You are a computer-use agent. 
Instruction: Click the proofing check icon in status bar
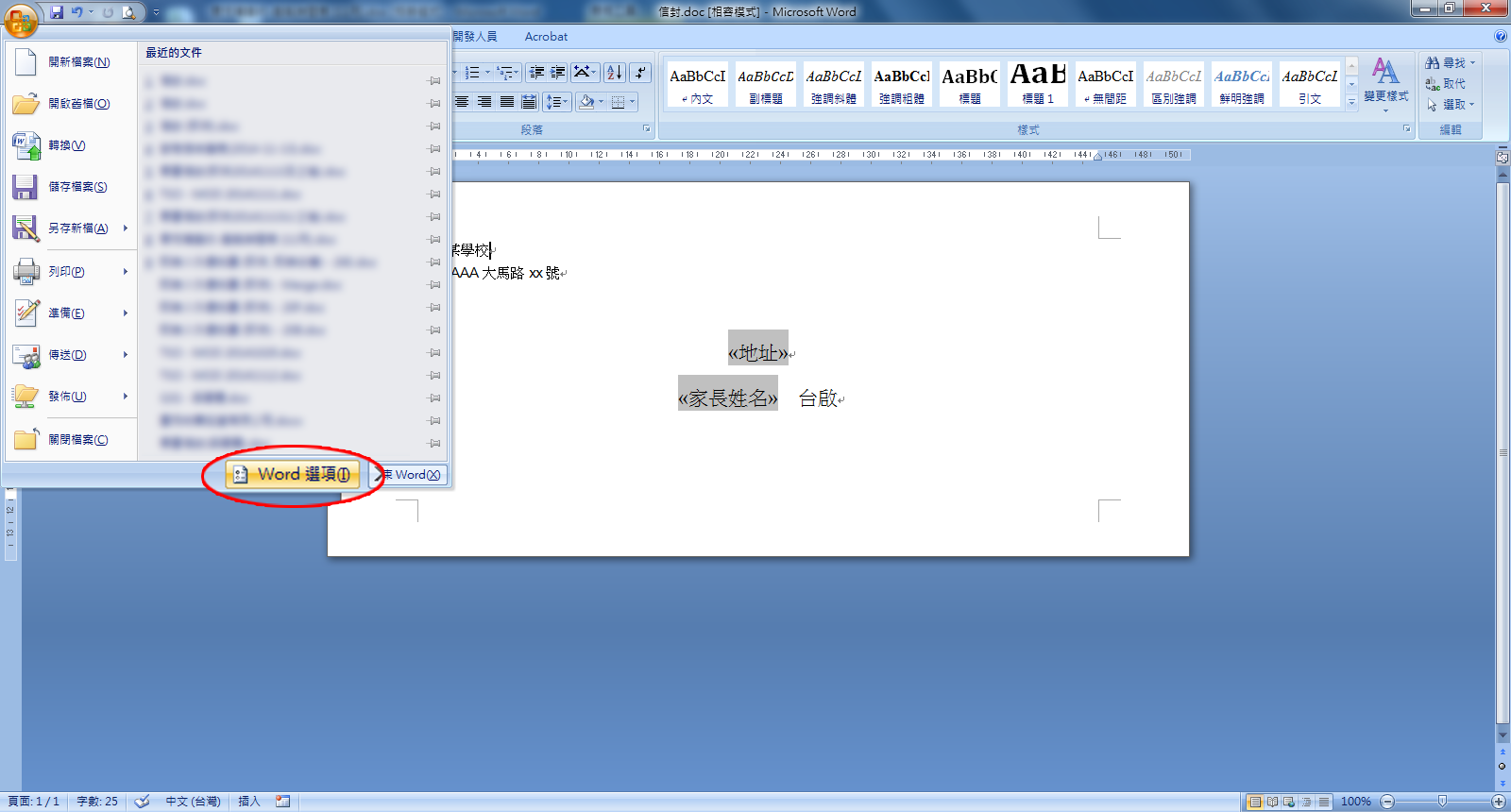coord(142,801)
